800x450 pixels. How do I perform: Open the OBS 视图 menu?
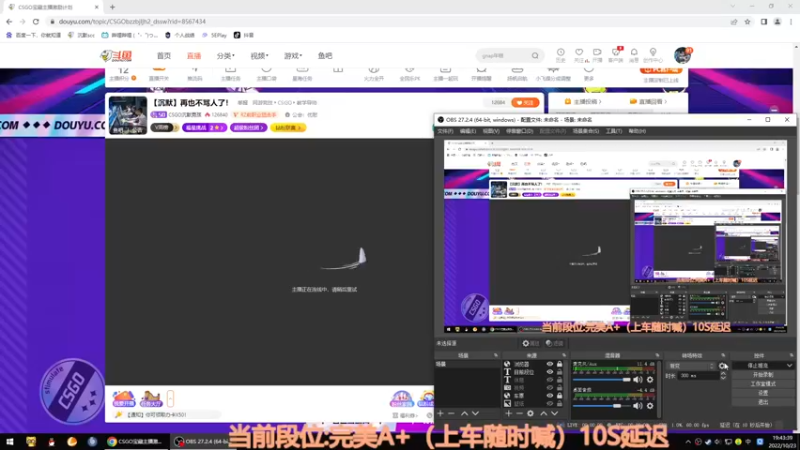491,131
